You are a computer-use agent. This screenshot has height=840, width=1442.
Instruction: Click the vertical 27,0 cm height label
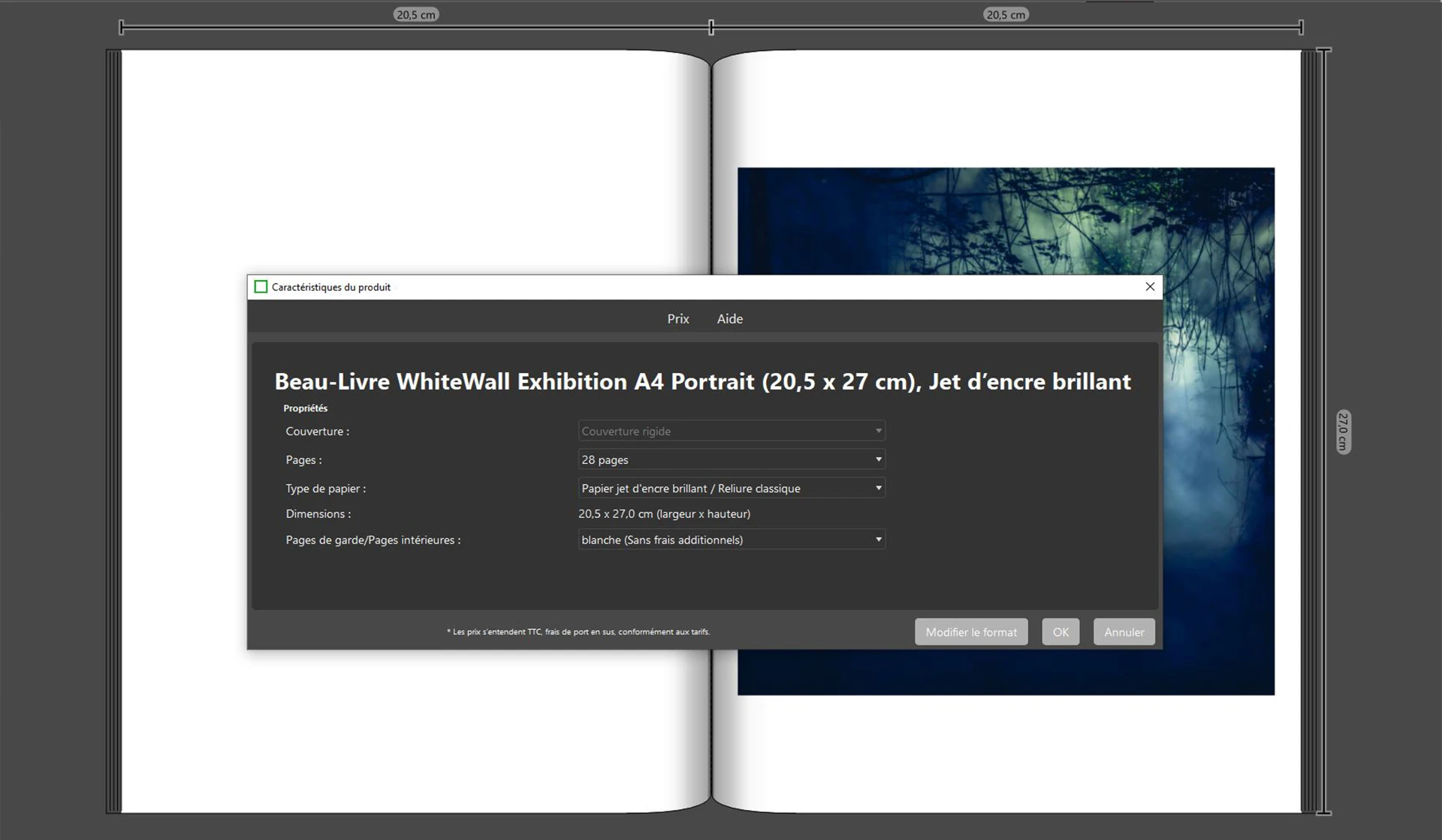[x=1343, y=432]
